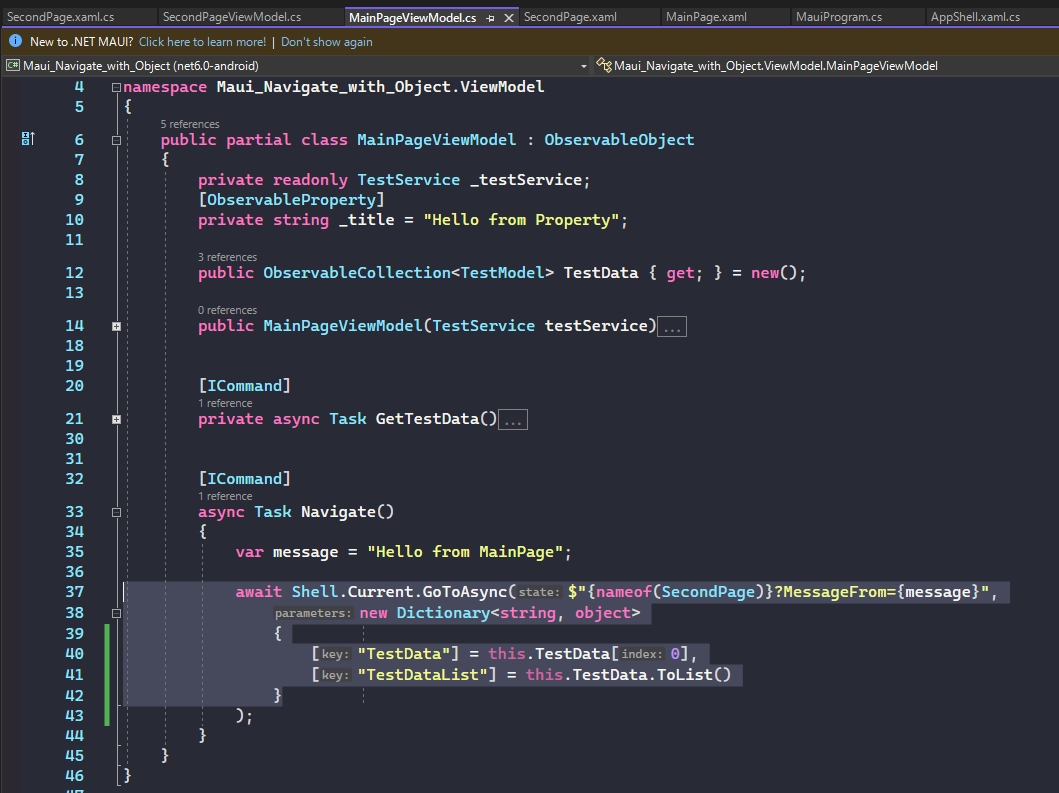Expand the collapsed GetTestData method at line 21

coord(116,419)
